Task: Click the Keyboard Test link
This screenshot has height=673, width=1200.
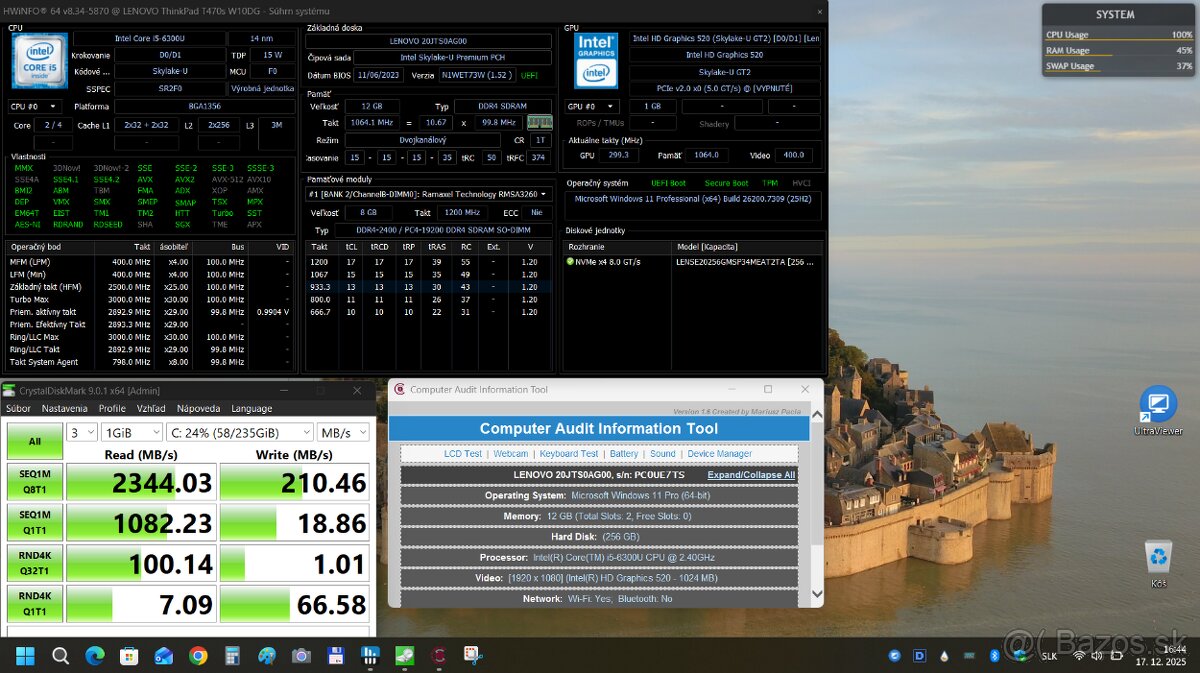Action: pyautogui.click(x=569, y=454)
